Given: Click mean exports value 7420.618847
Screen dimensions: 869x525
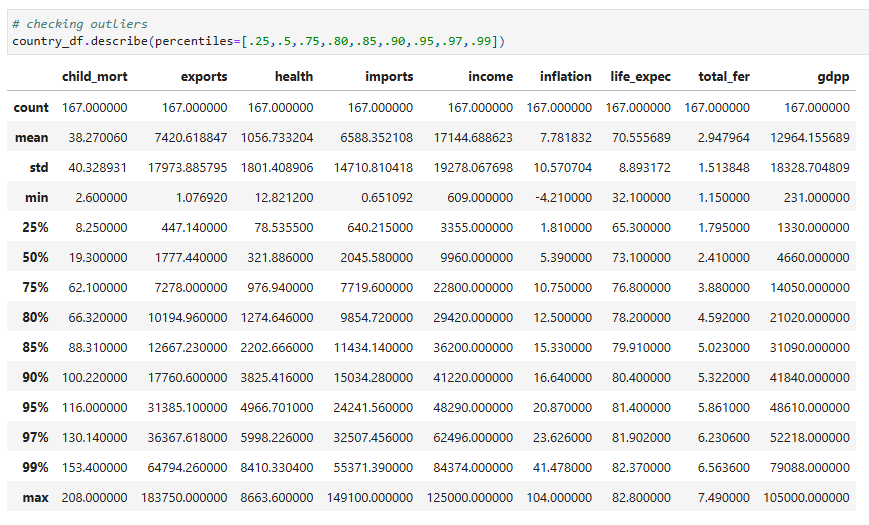Looking at the screenshot, I should pos(191,137).
